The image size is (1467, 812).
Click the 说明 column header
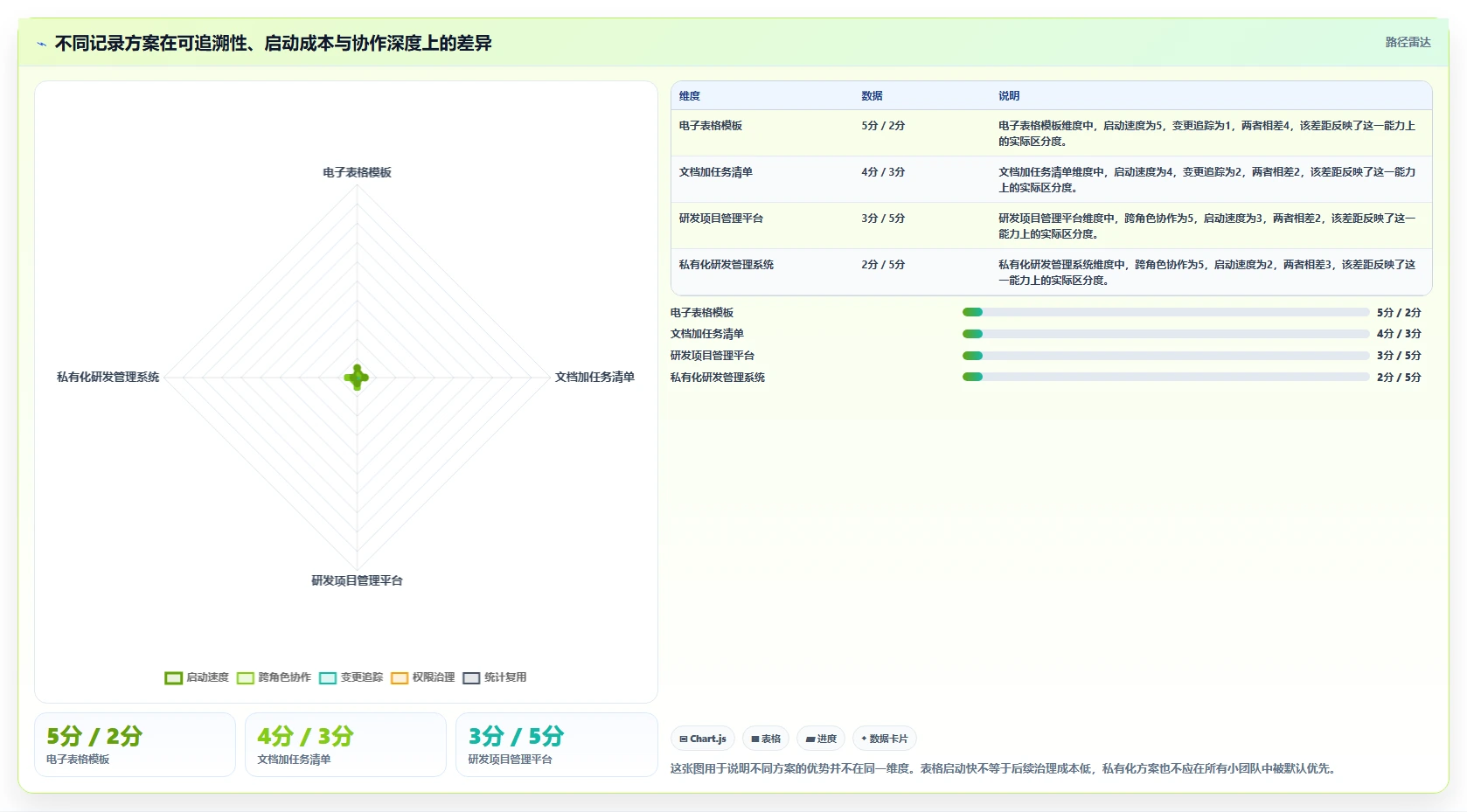tap(1009, 96)
